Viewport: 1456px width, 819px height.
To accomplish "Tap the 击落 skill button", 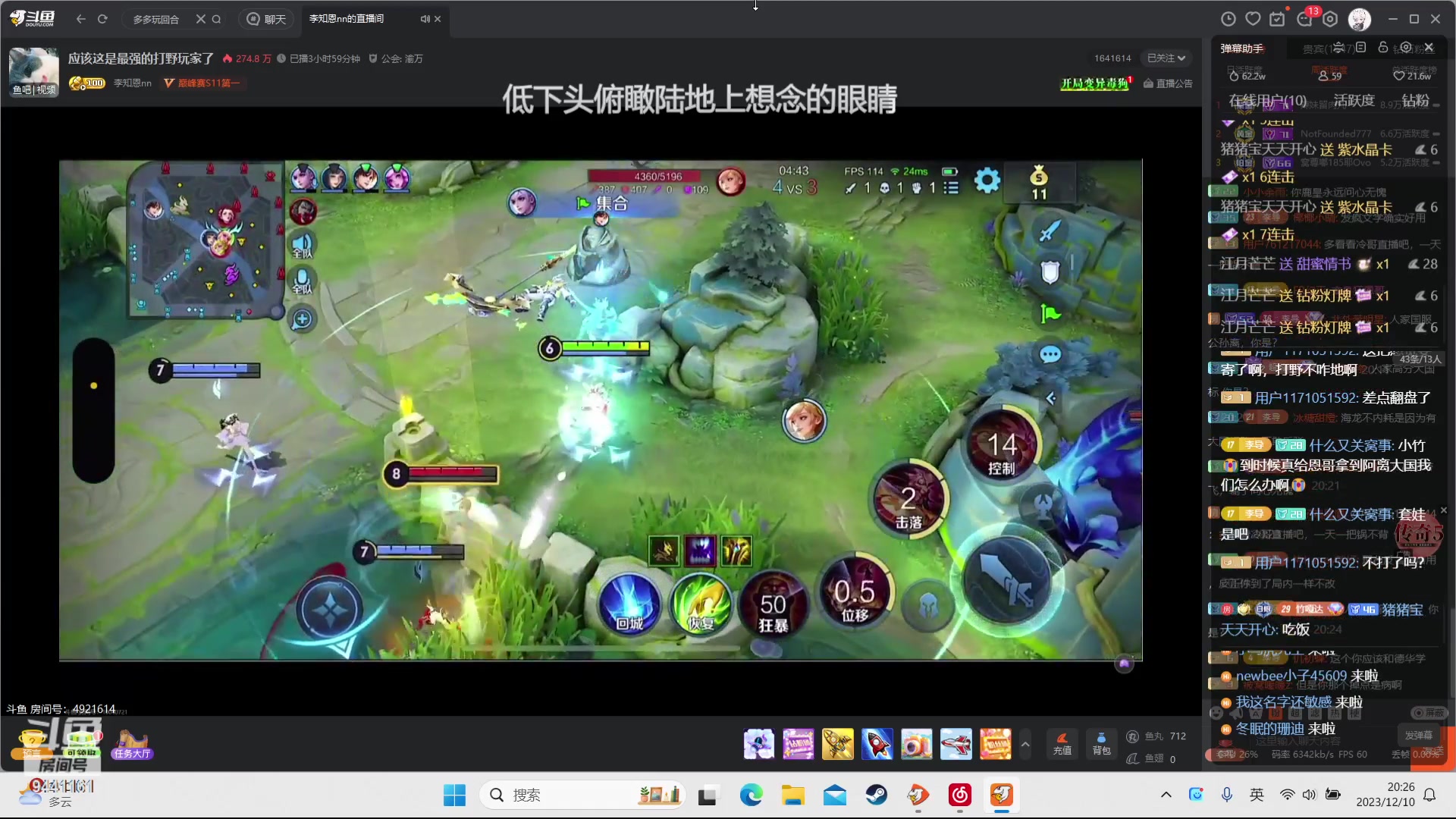I will (908, 499).
